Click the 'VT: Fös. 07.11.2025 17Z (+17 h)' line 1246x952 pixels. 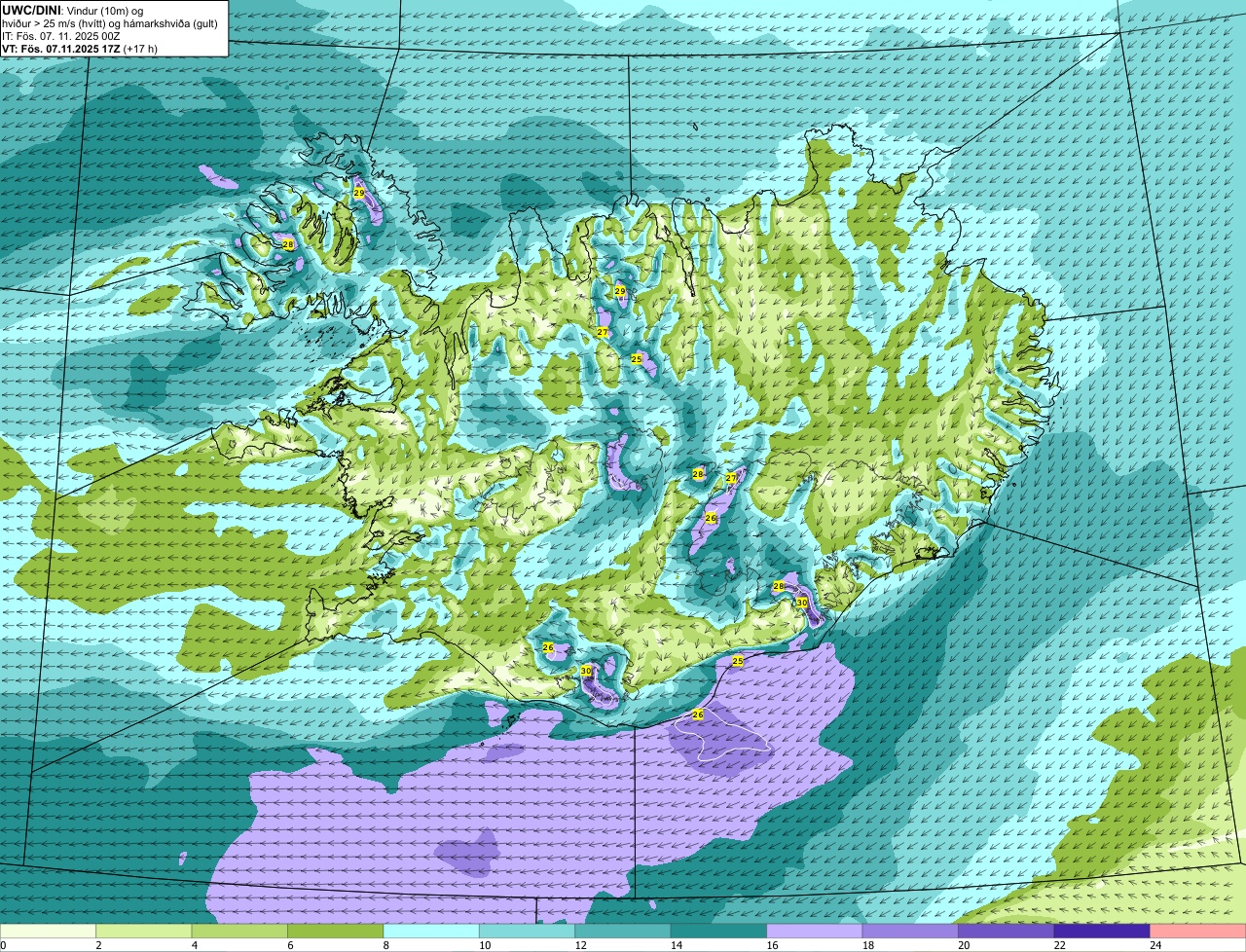click(x=80, y=49)
